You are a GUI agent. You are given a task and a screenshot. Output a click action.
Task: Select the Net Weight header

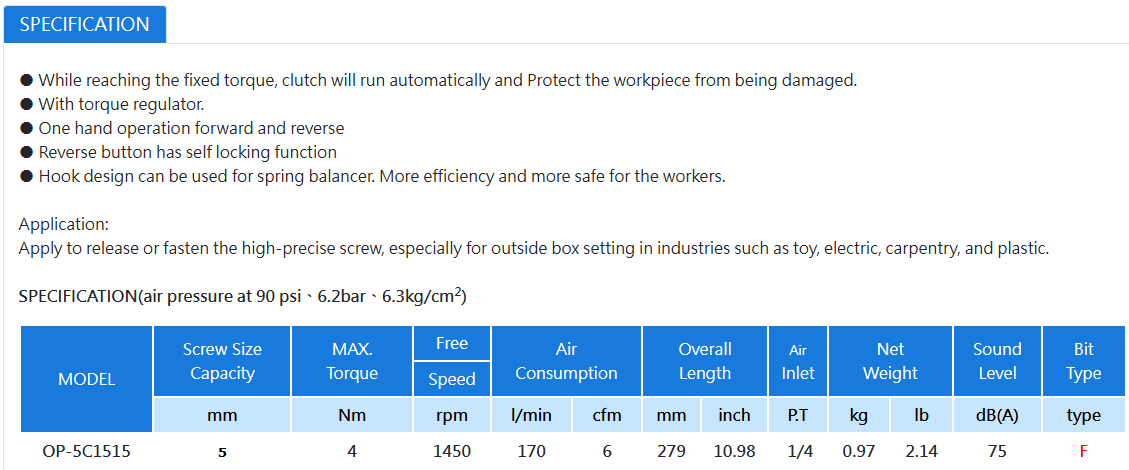[891, 361]
